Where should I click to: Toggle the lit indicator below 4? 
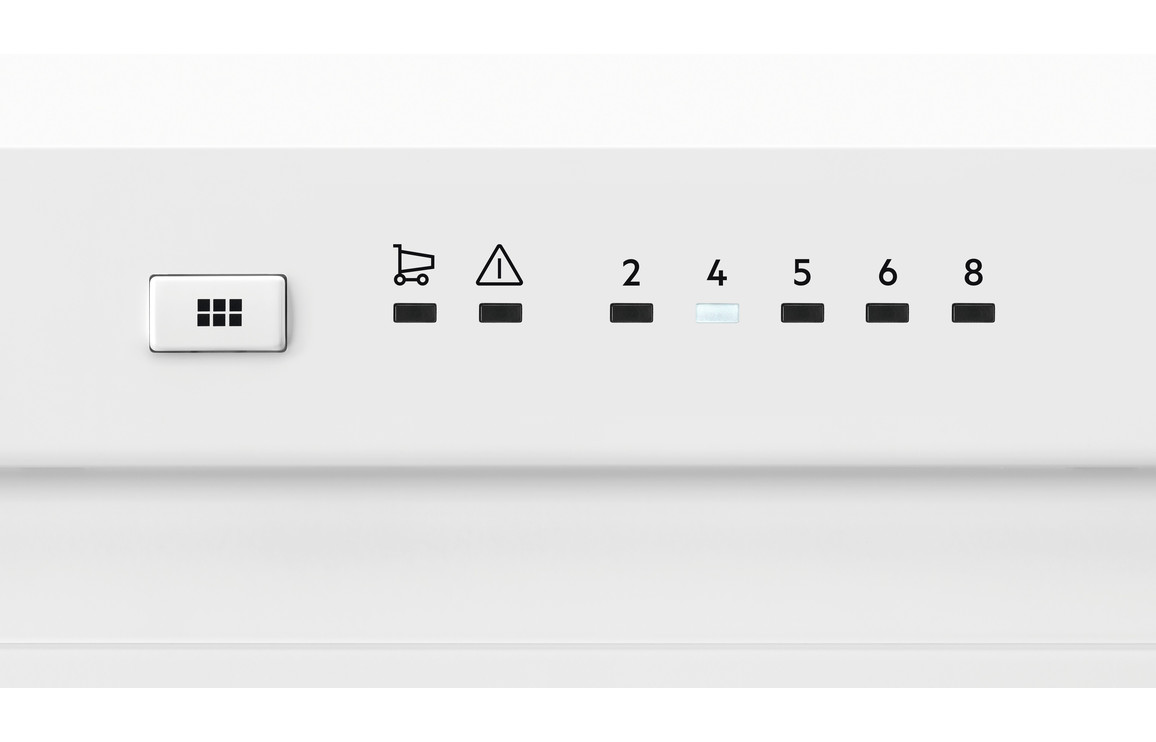click(x=717, y=313)
